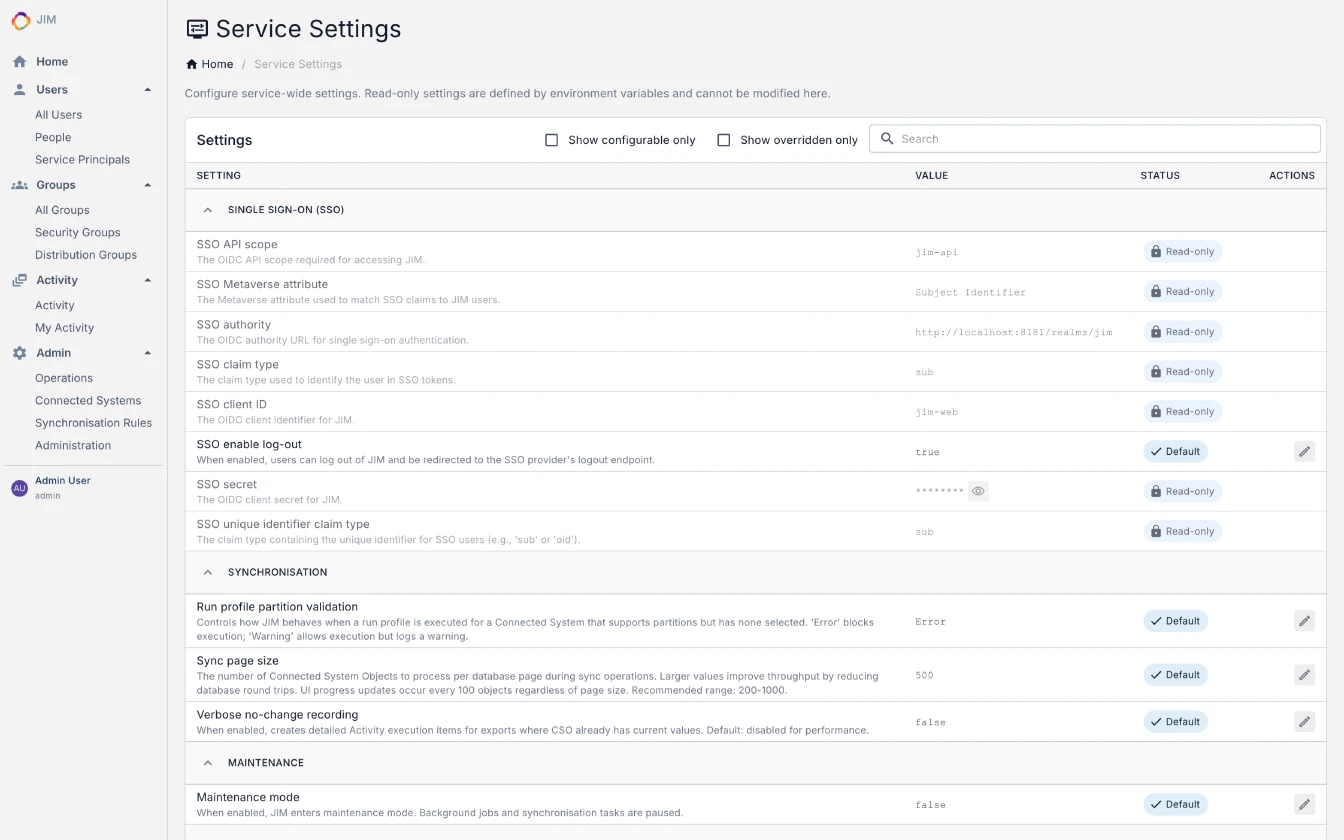Select the Home icon in the sidebar

pos(20,61)
